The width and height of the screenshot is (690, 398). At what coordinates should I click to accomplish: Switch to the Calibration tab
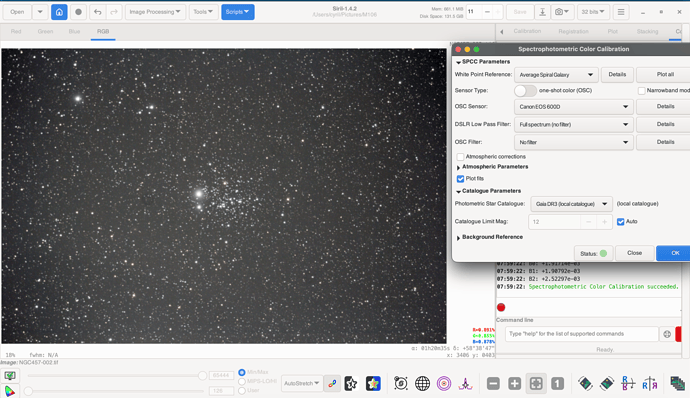click(527, 31)
